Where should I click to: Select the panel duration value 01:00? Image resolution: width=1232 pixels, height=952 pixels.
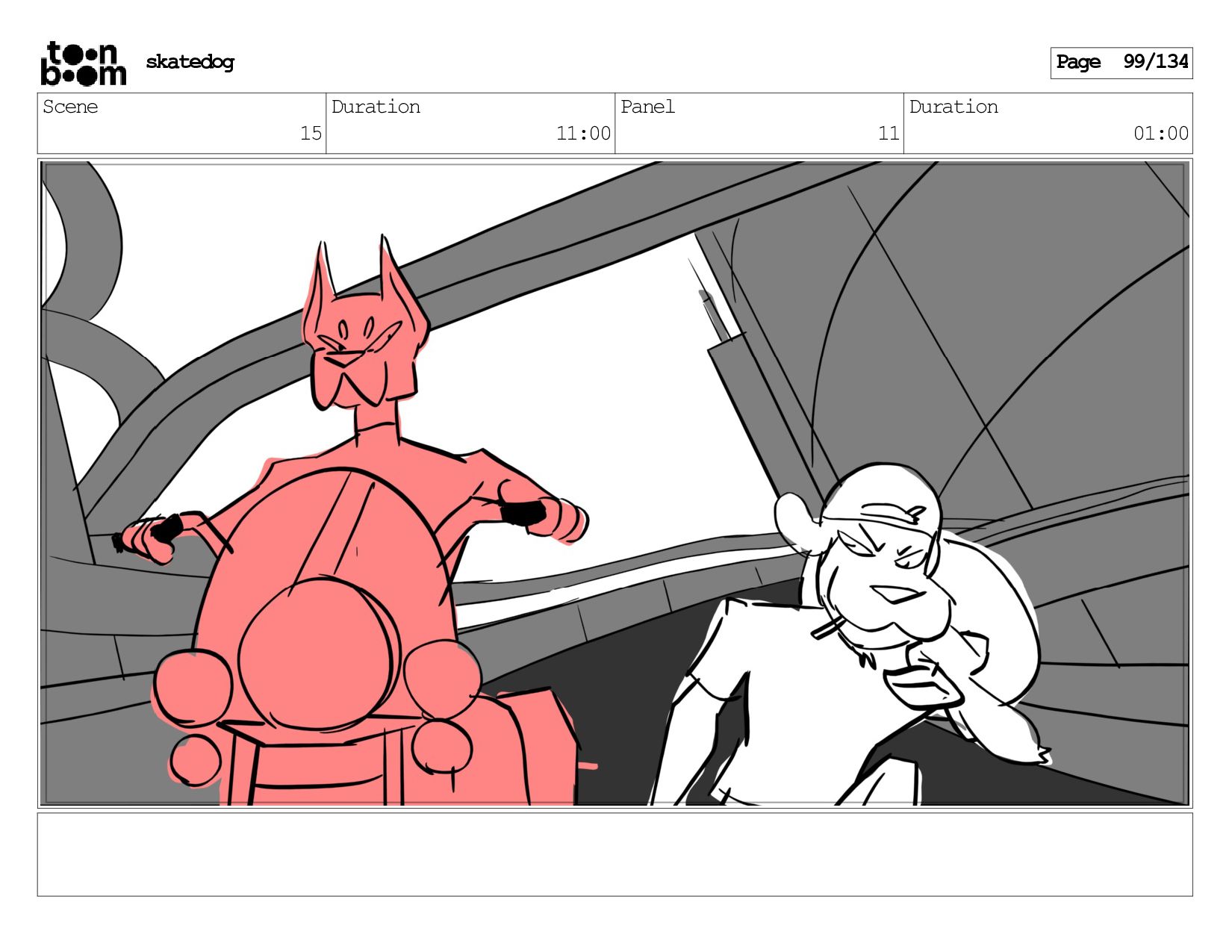(1161, 134)
